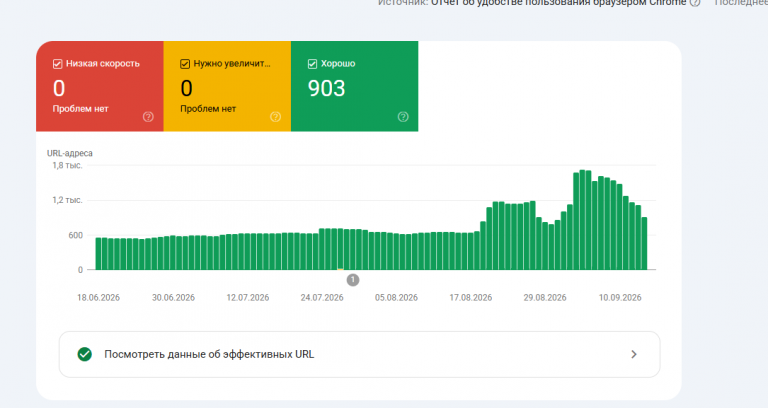Click the 0 value in yellow card

pyautogui.click(x=186, y=88)
